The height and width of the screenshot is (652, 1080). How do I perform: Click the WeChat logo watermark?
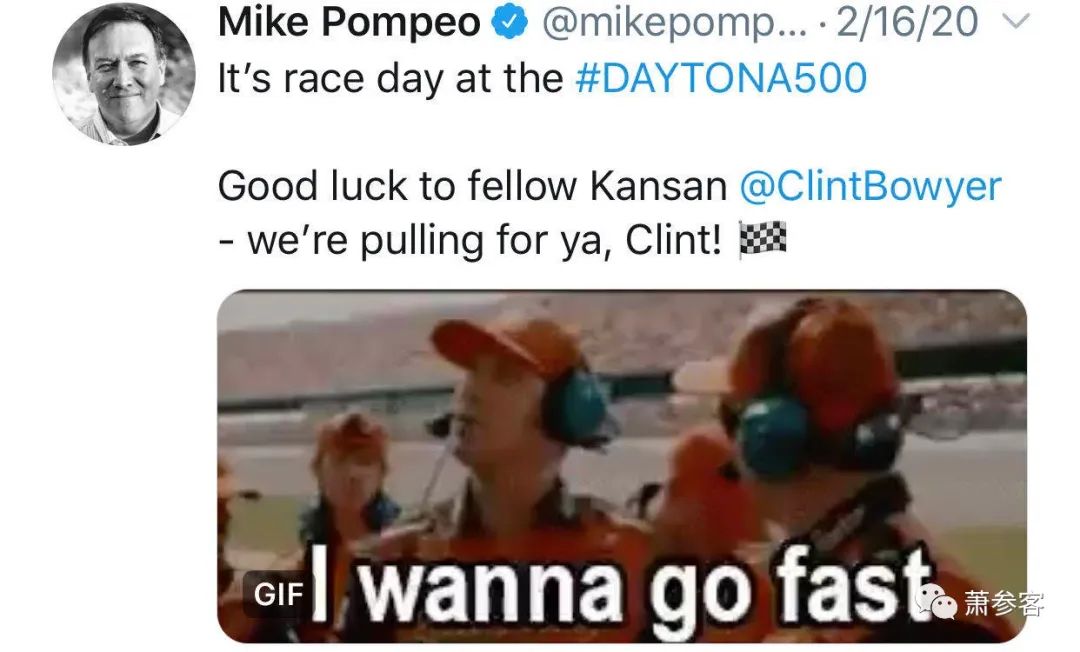coord(935,602)
